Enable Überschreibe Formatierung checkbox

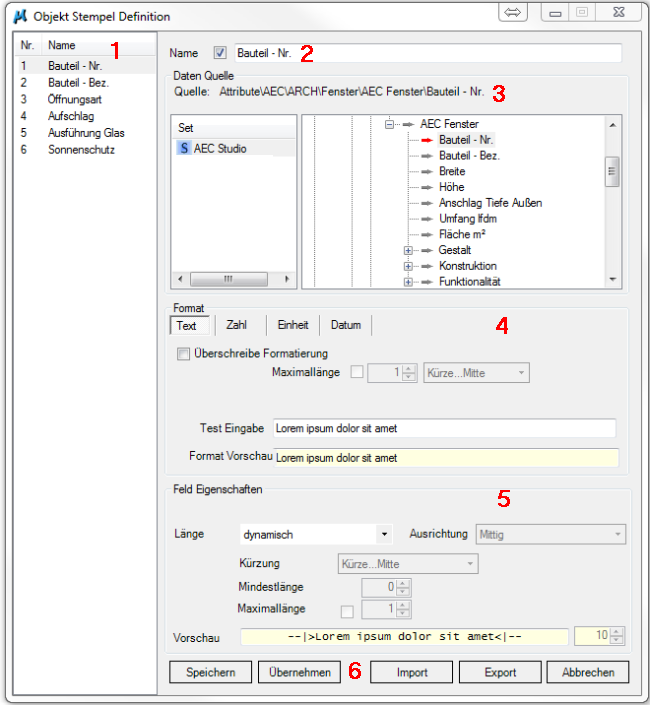(183, 354)
